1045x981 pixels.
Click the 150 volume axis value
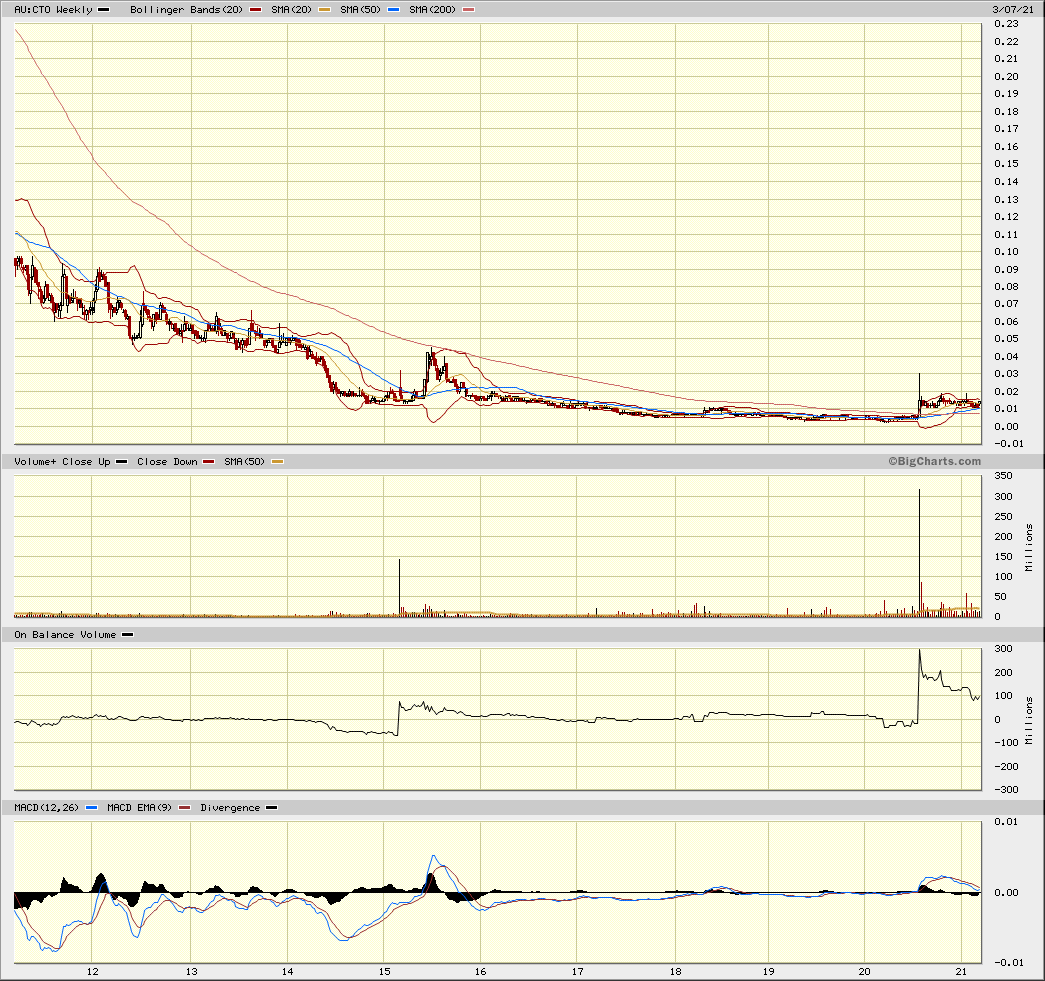[1004, 556]
